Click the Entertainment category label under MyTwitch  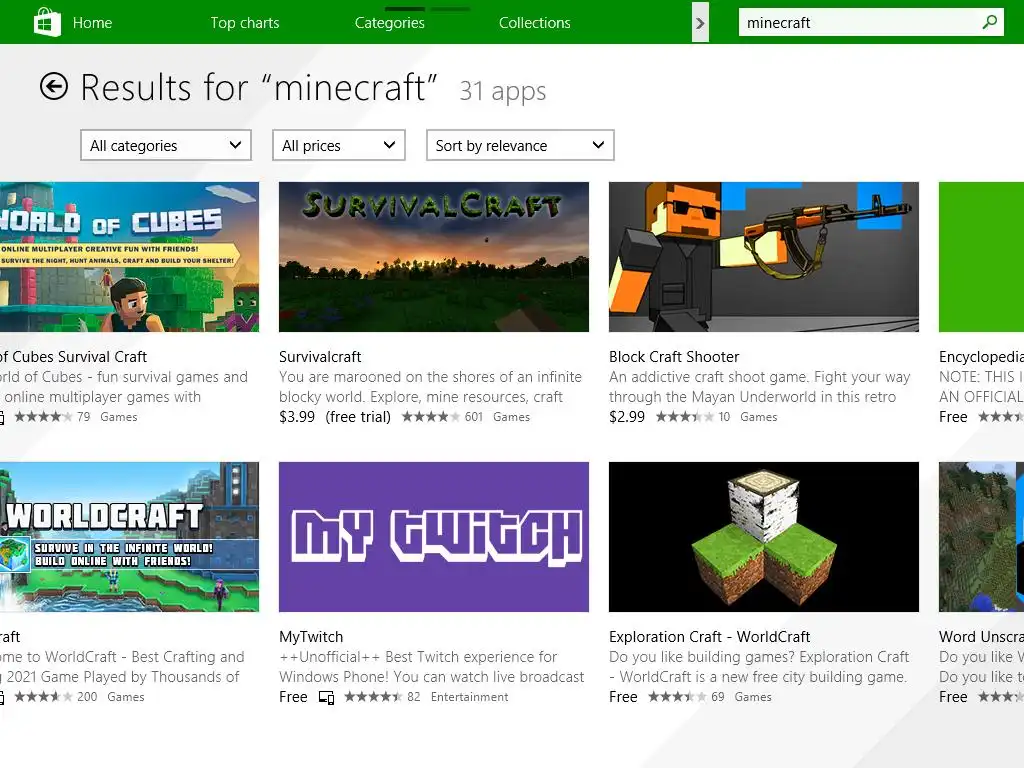click(470, 697)
